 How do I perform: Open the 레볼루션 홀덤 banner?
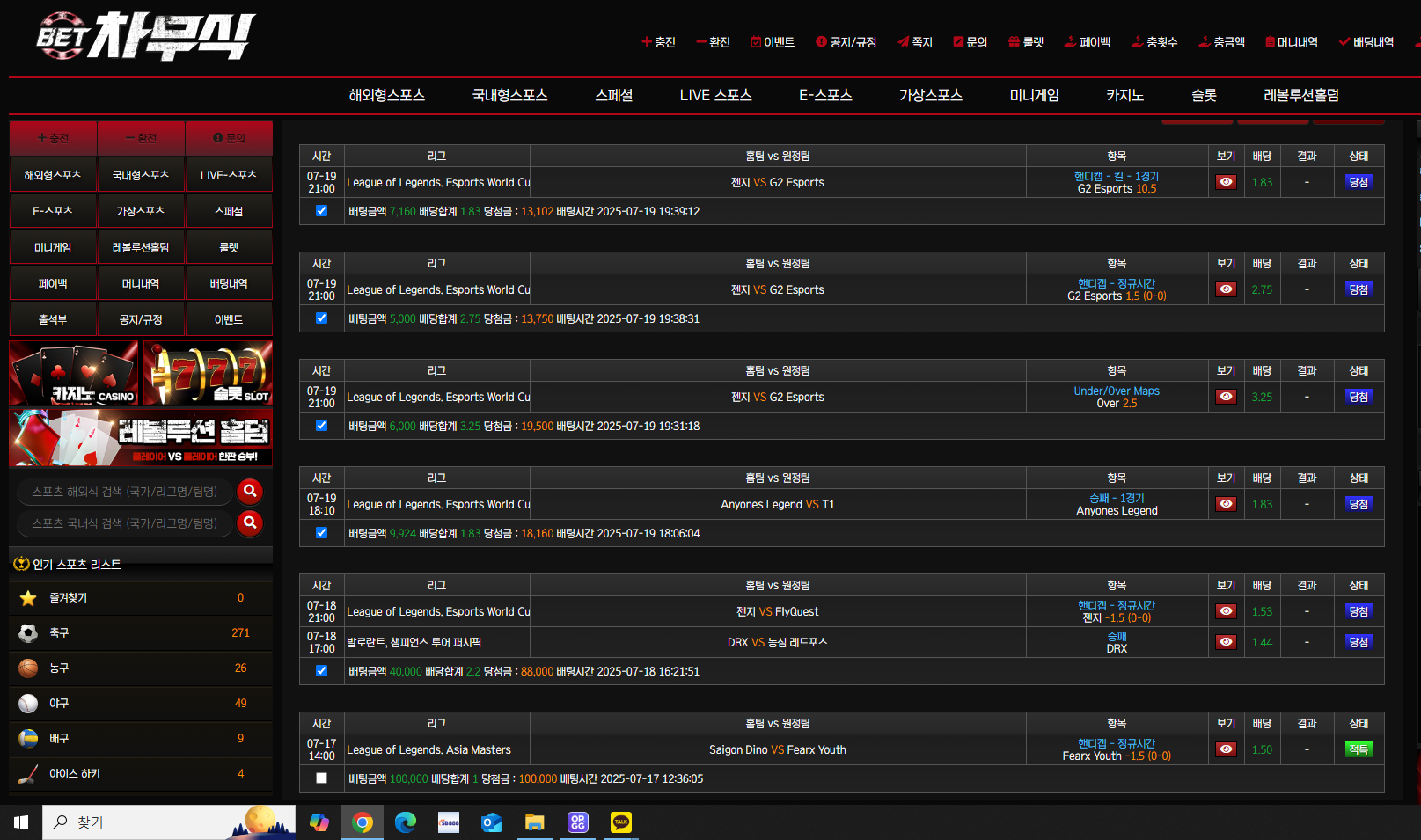click(141, 437)
